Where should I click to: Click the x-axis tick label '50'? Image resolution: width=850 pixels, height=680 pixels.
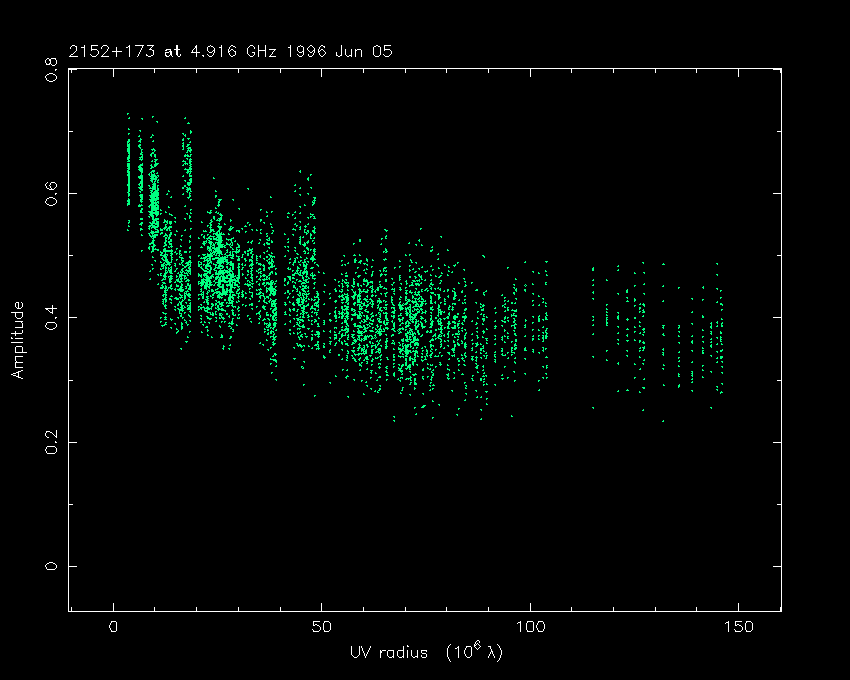coord(322,627)
